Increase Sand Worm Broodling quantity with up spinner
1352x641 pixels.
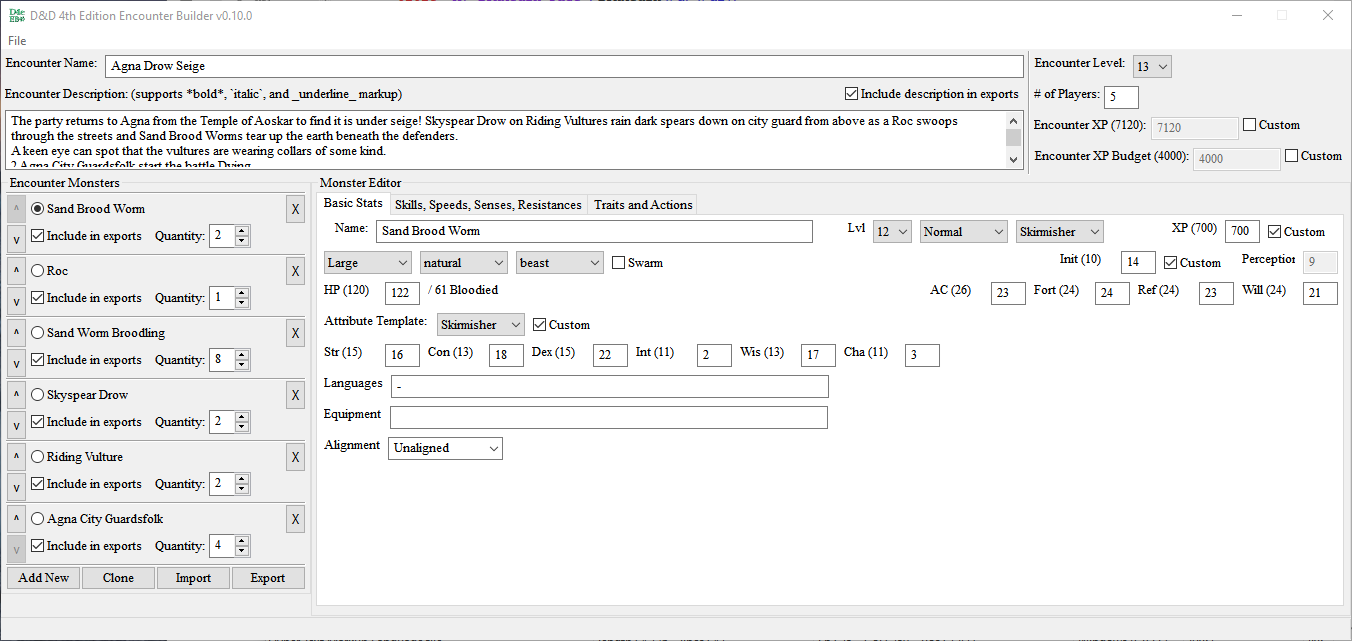click(x=242, y=355)
